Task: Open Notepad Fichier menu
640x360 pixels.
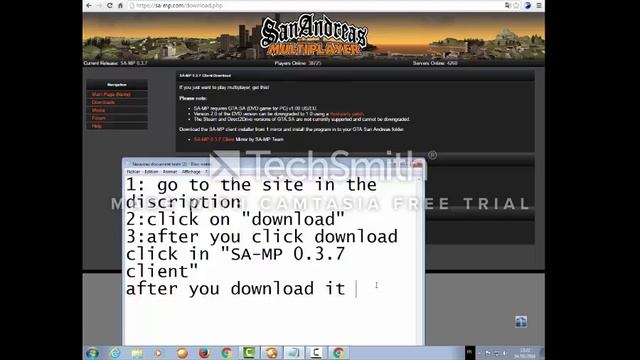Action: click(x=133, y=172)
